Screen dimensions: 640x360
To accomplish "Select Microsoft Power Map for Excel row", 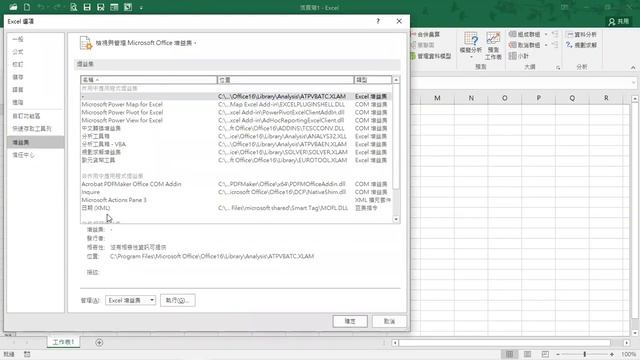I will click(x=236, y=104).
